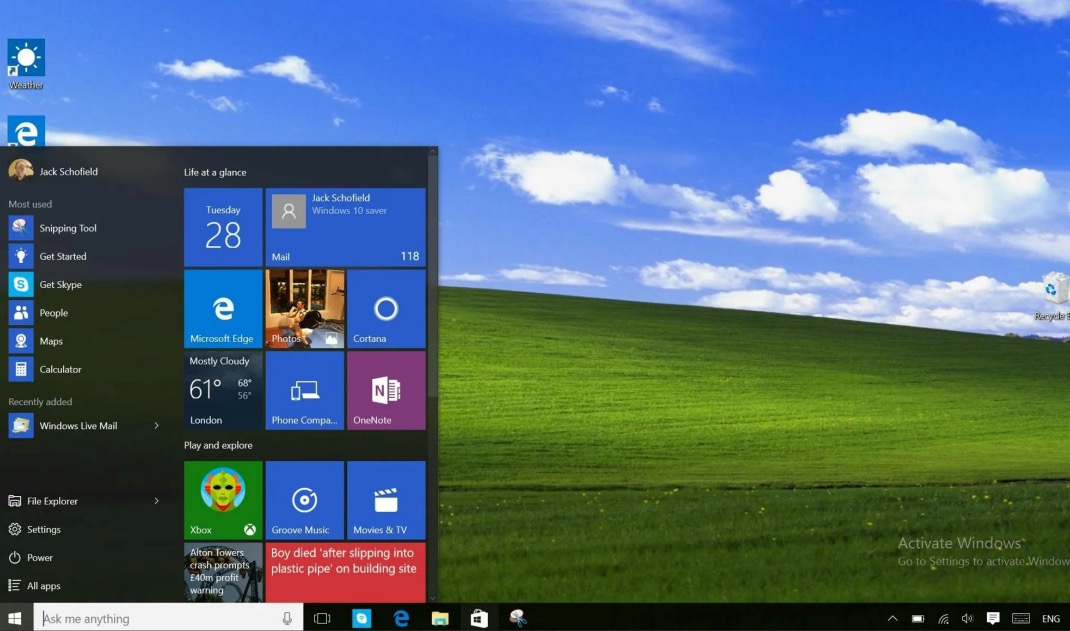Image resolution: width=1070 pixels, height=631 pixels.
Task: Click the 'Play and explore' group title
Action: click(x=218, y=445)
